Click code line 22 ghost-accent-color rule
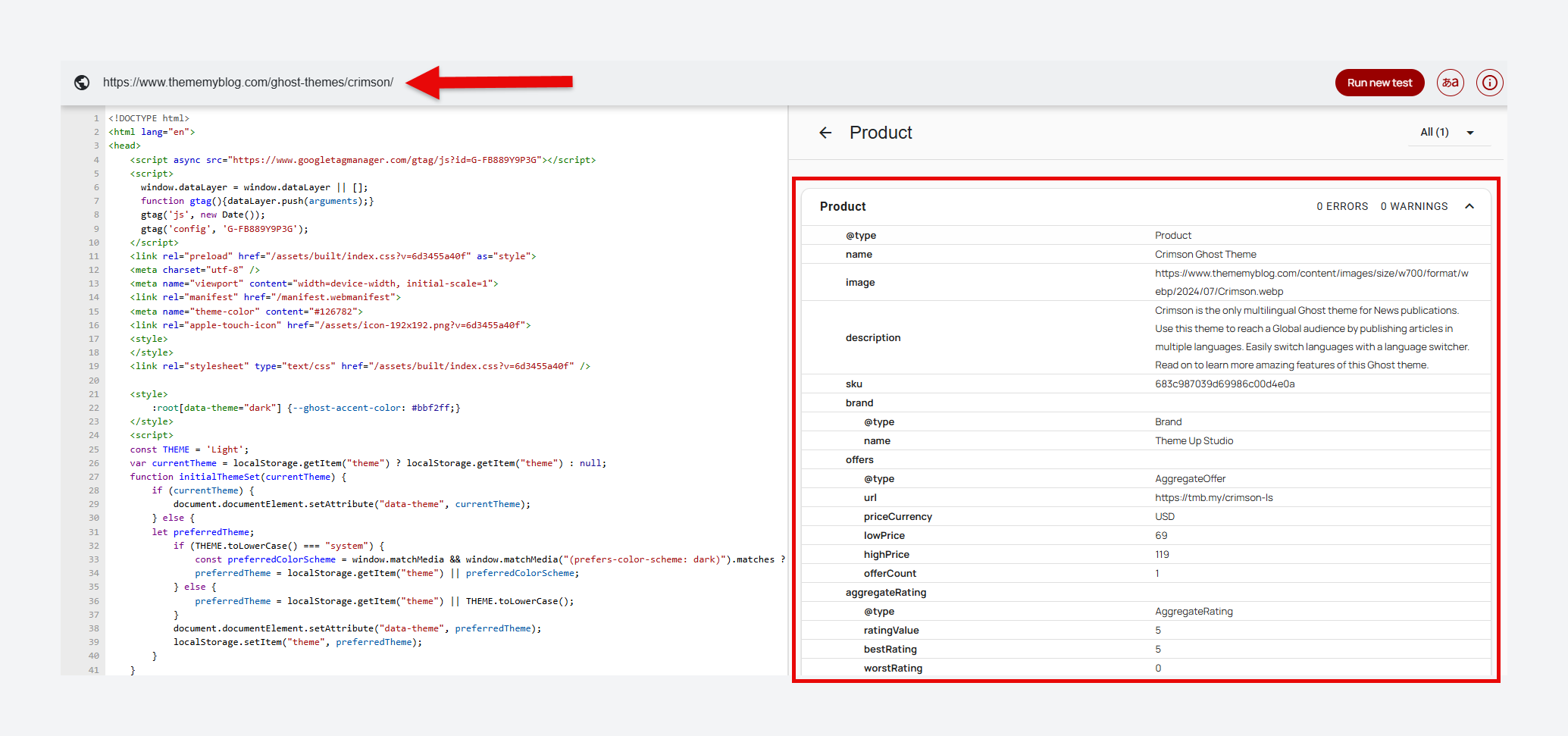The height and width of the screenshot is (736, 1568). 306,408
